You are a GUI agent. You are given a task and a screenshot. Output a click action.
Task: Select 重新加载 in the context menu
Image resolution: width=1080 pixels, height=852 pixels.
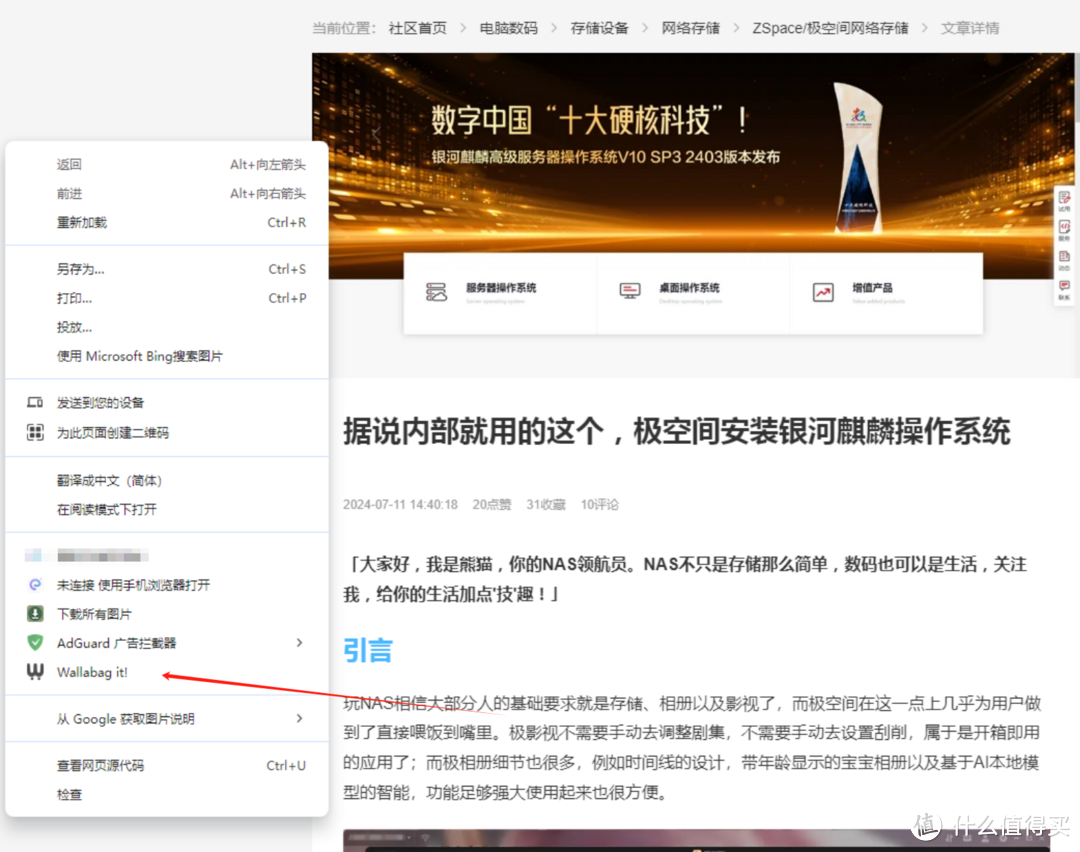tap(82, 223)
